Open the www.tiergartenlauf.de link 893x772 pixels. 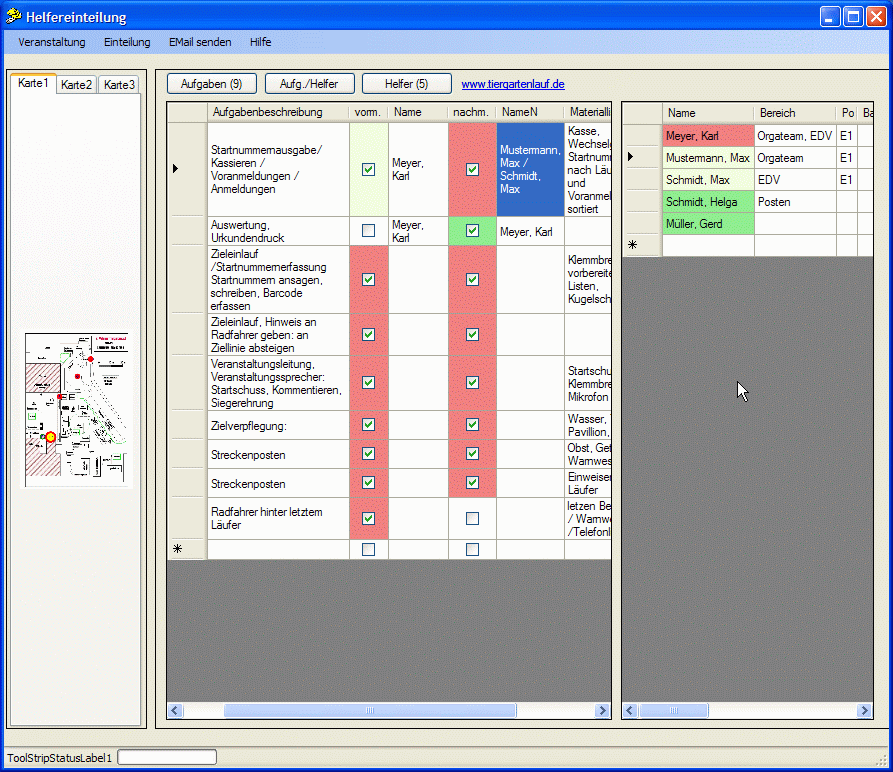click(513, 85)
